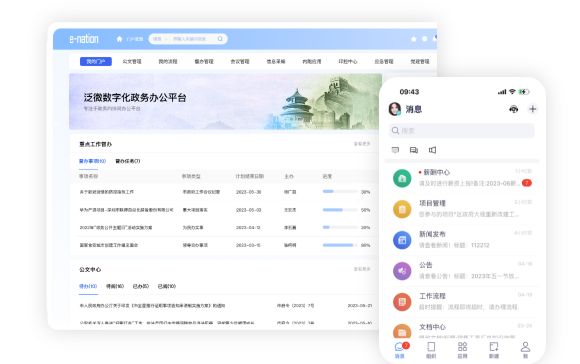Switch to the 已办(5) tab
Viewport: 580px width, 364px height.
click(141, 286)
